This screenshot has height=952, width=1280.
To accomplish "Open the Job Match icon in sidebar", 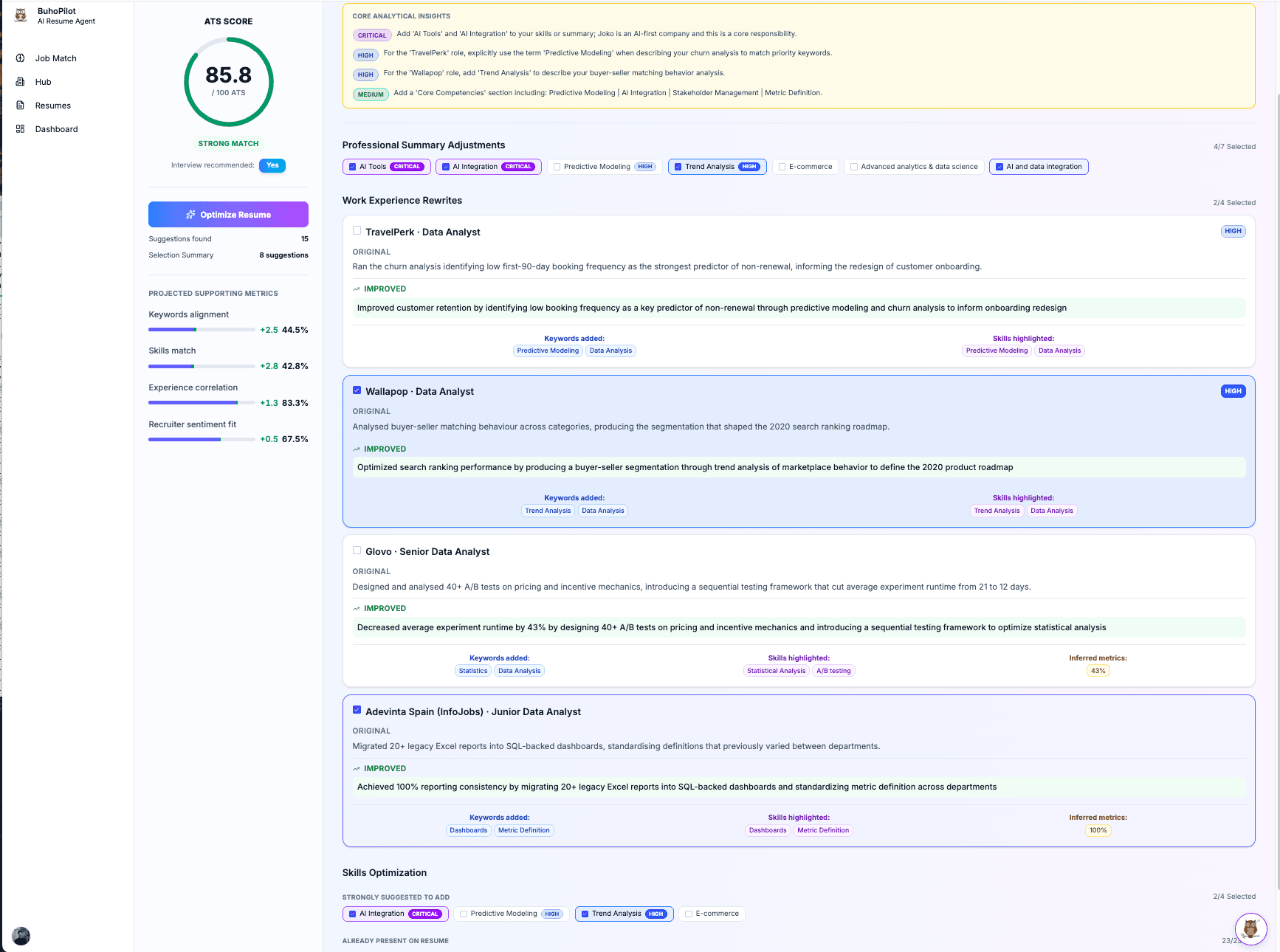I will (x=21, y=58).
